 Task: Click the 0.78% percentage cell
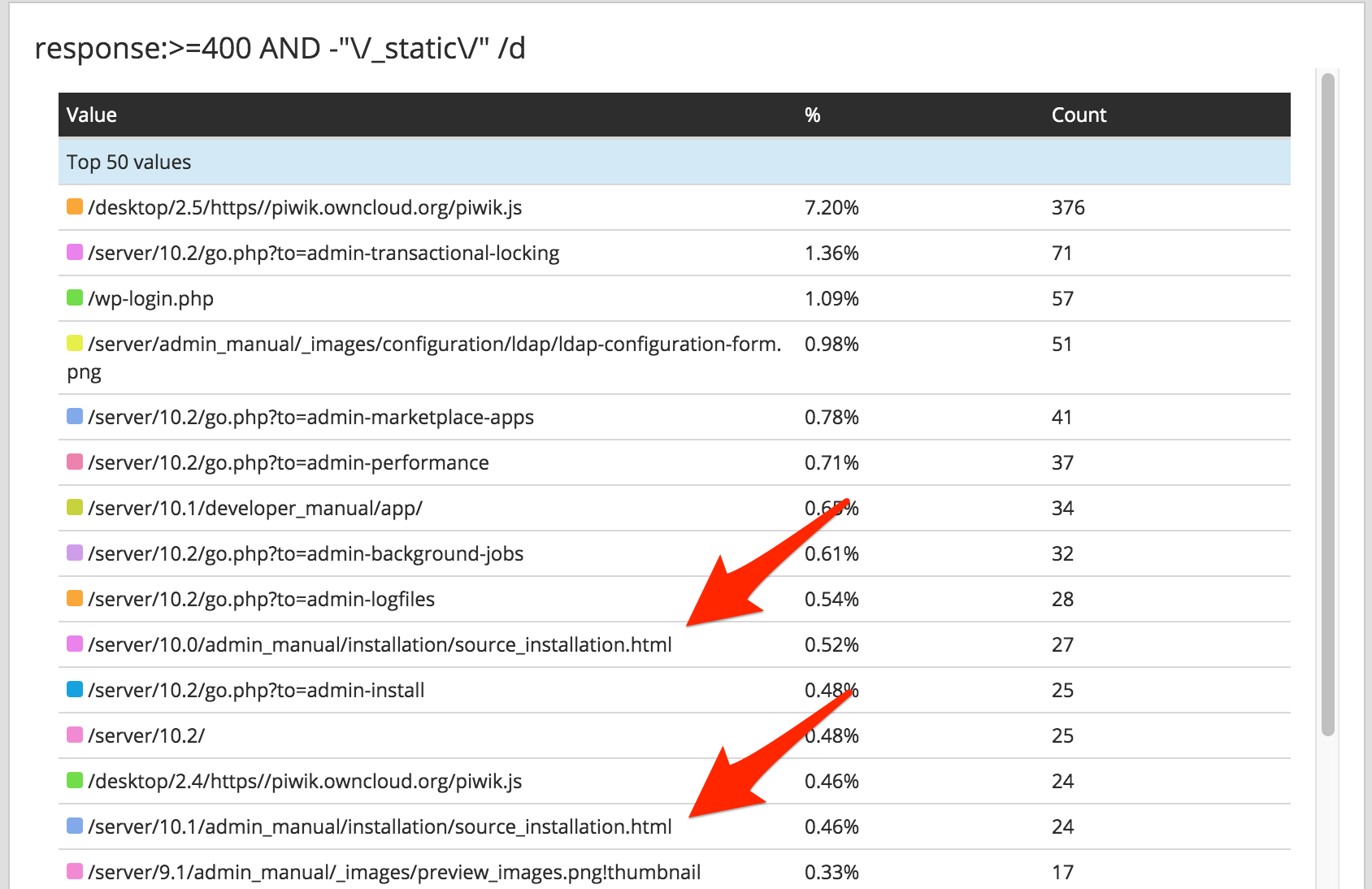coord(831,417)
